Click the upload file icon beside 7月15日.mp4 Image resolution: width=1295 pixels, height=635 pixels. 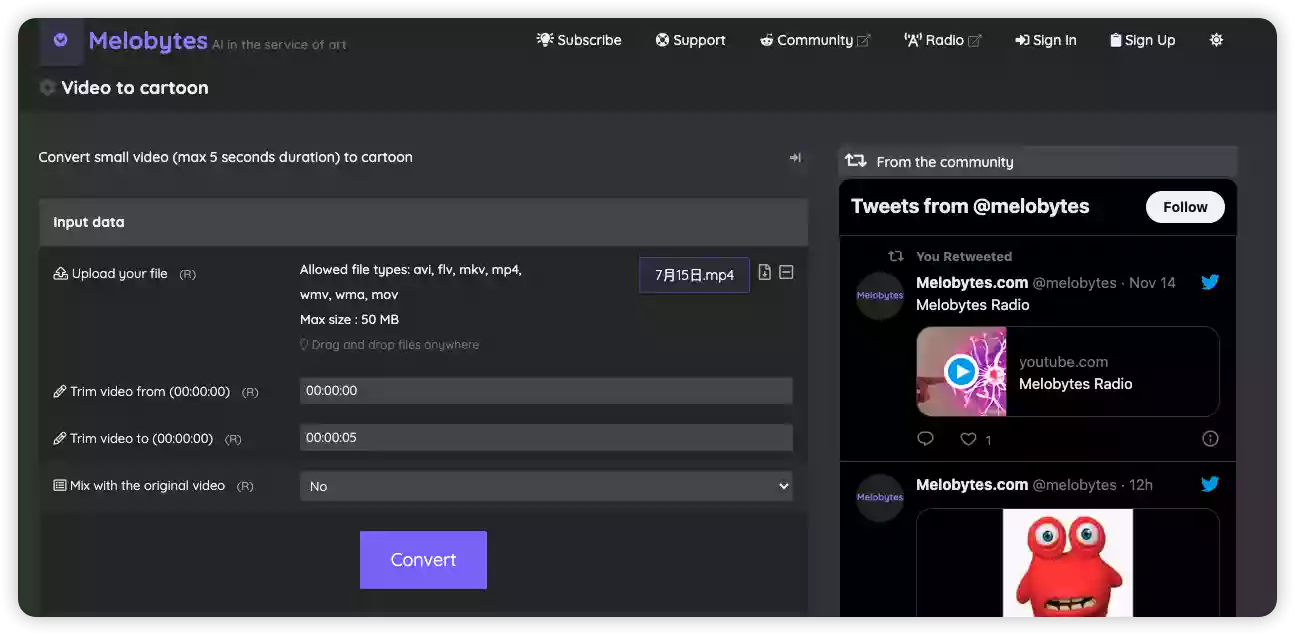pos(765,272)
